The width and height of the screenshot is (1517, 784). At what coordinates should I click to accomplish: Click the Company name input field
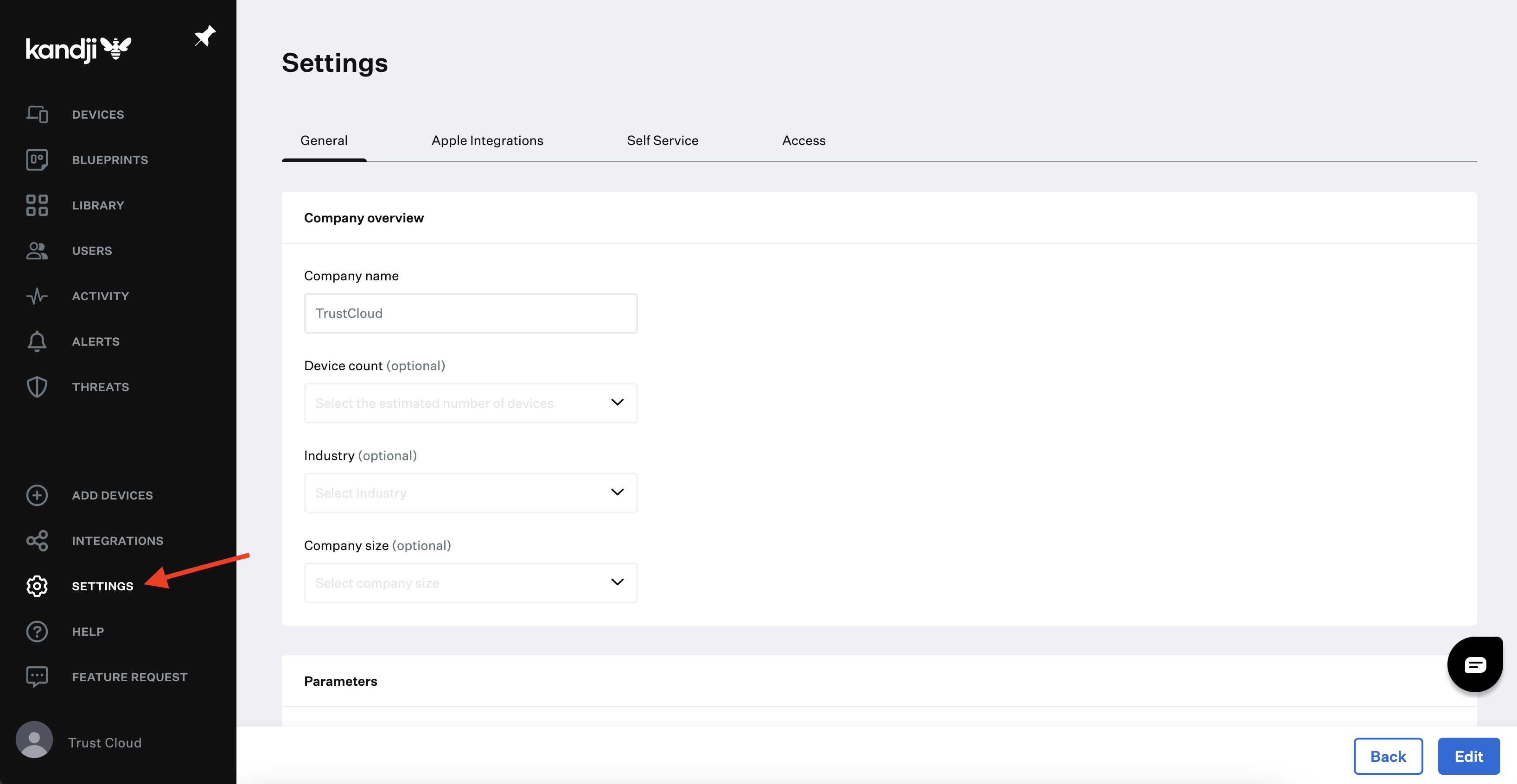[470, 313]
